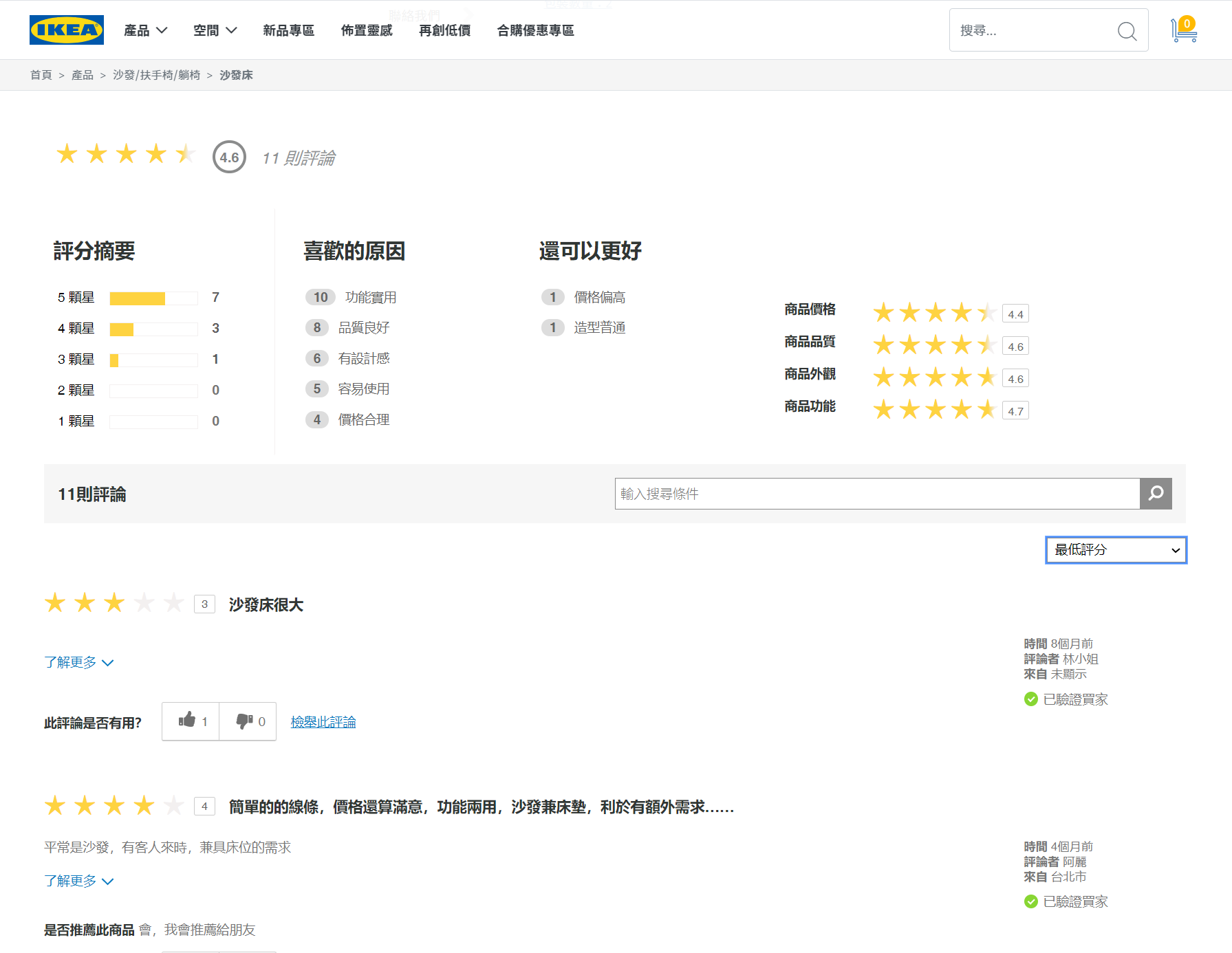
Task: Navigate to 沙發/扶手椅/躺椅 breadcrumb
Action: [x=156, y=75]
